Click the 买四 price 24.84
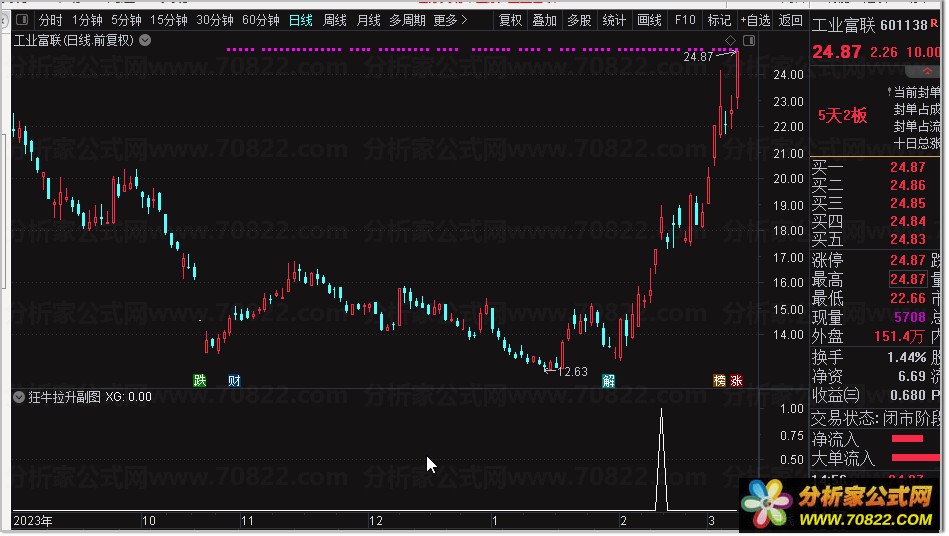The width and height of the screenshot is (949, 536). (907, 221)
